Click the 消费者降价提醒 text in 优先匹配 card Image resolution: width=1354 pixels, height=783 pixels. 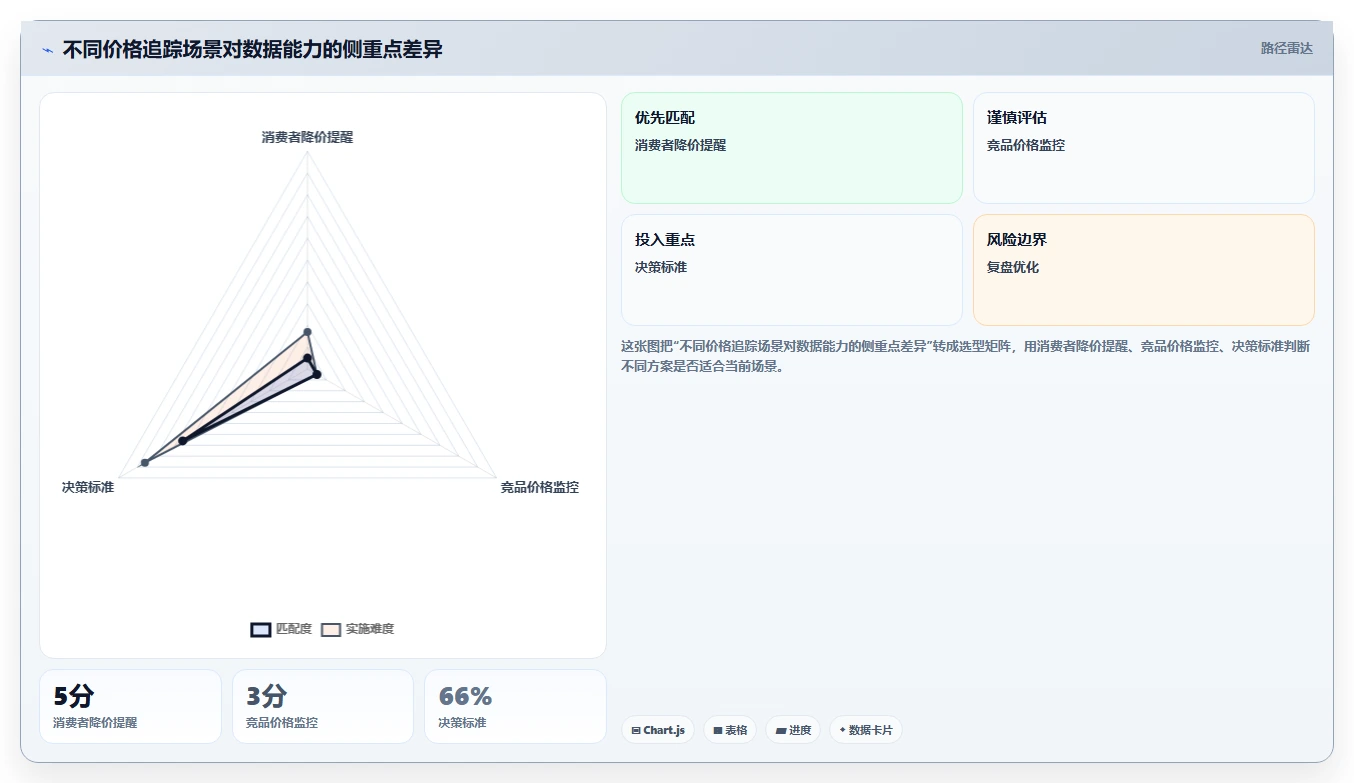[680, 145]
